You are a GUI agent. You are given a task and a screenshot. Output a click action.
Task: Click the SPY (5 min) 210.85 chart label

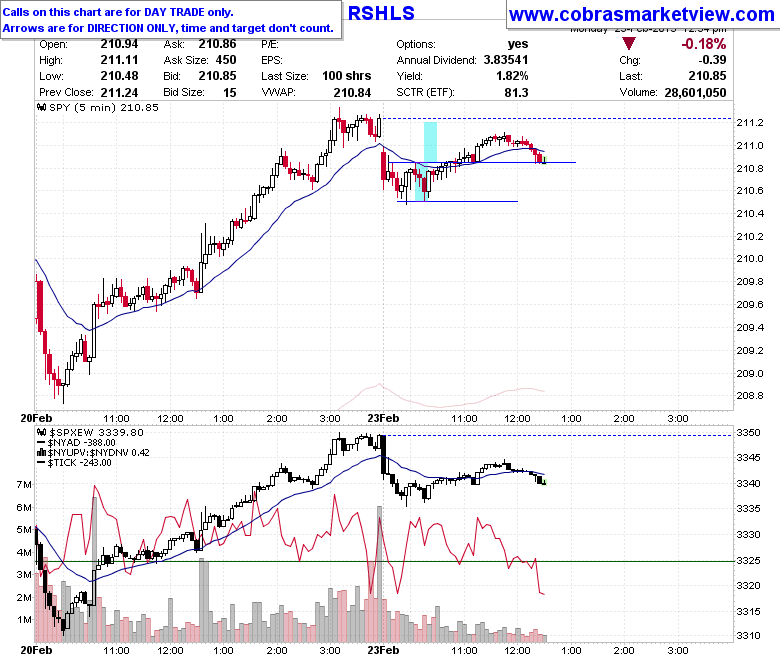pyautogui.click(x=103, y=107)
